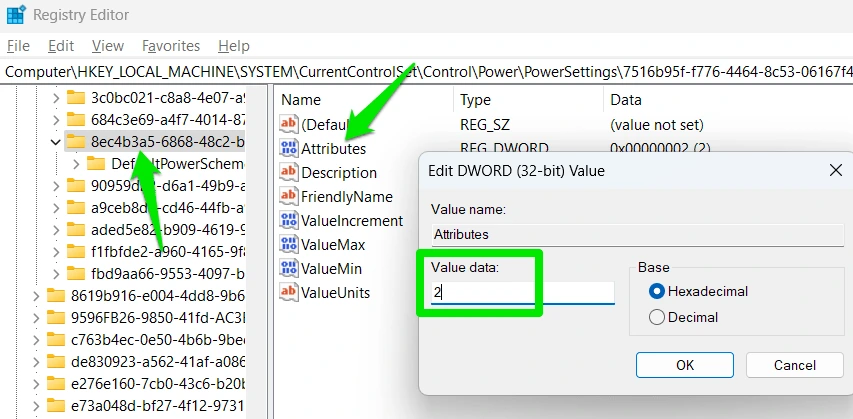853x419 pixels.
Task: Click the Registry Editor app icon in title bar
Action: [x=17, y=16]
